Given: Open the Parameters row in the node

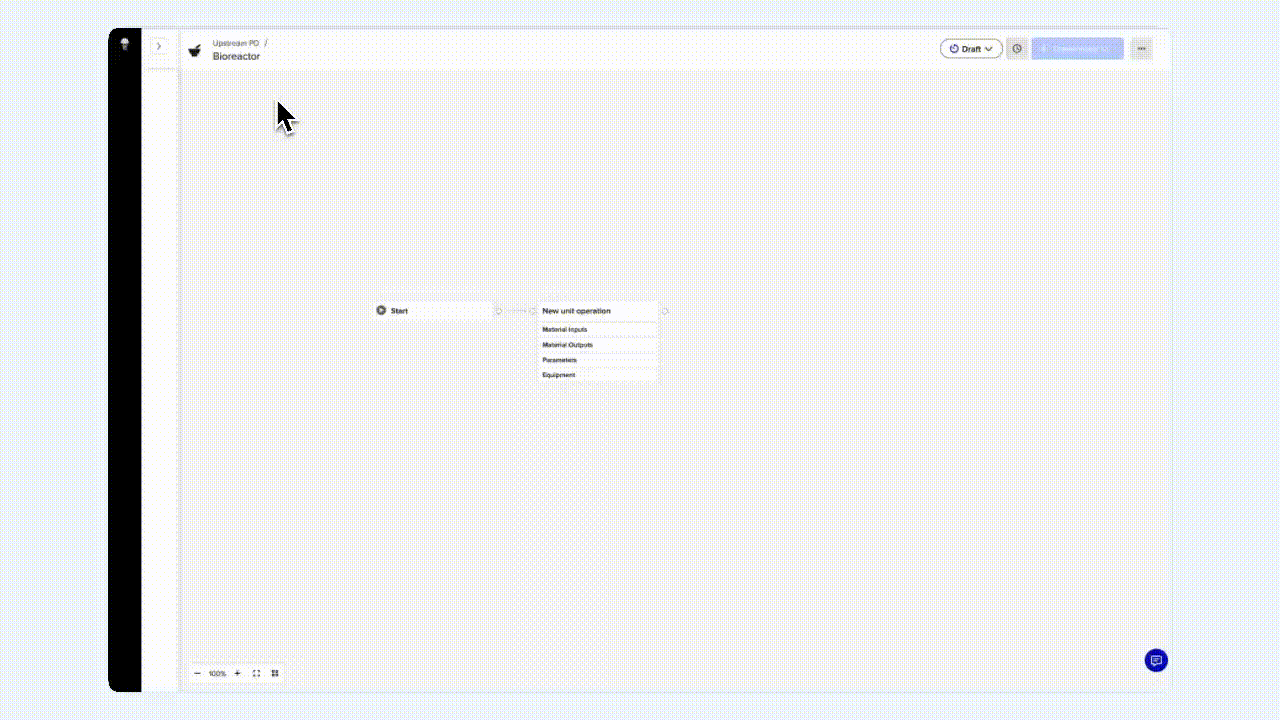Looking at the screenshot, I should pyautogui.click(x=597, y=360).
